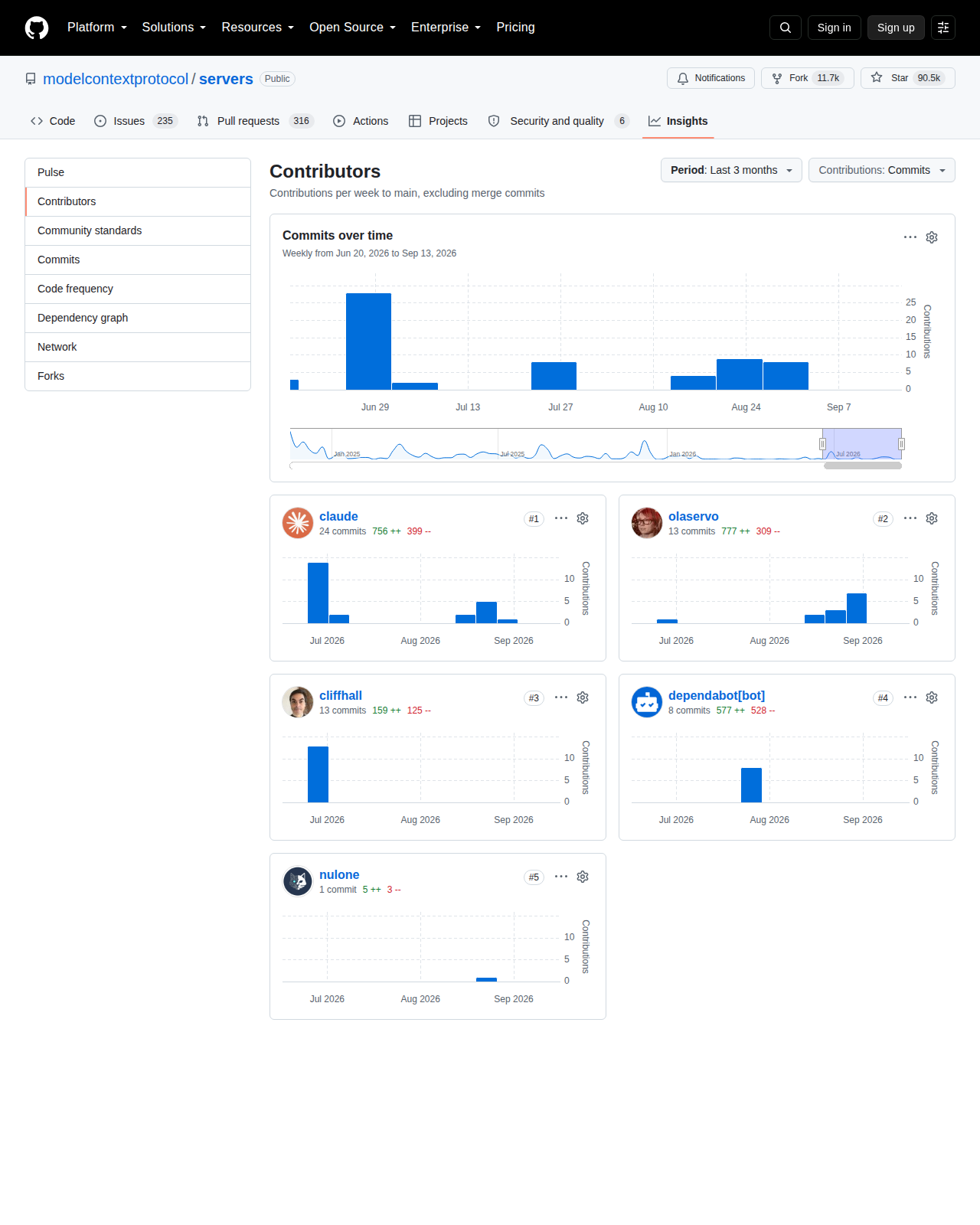Open the modelcontextprotocol owner link

(116, 79)
